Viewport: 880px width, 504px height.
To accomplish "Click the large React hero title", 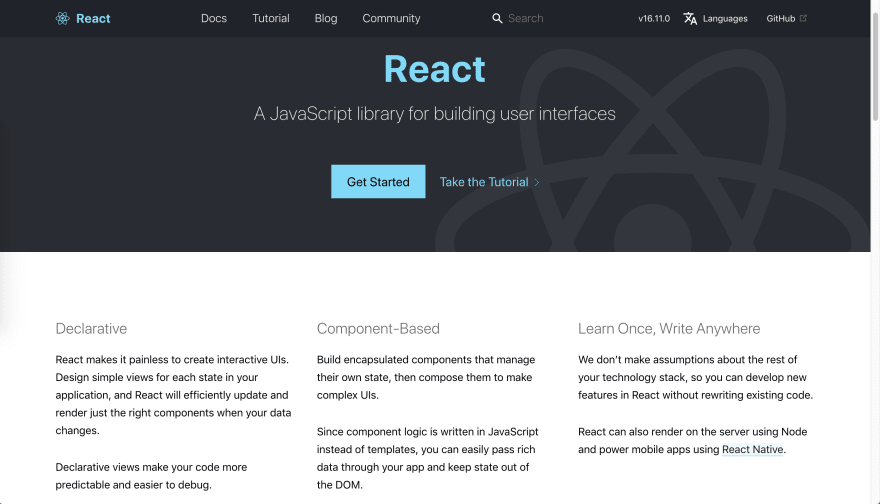I will pos(434,69).
